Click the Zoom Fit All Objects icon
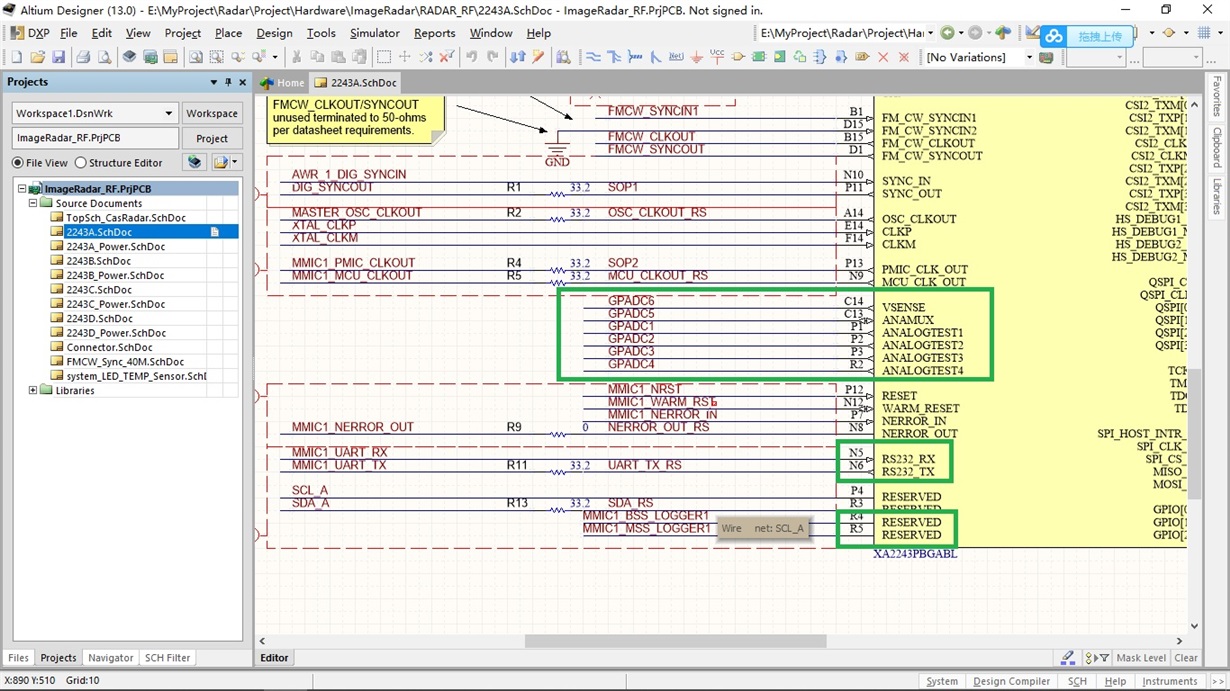 195,57
